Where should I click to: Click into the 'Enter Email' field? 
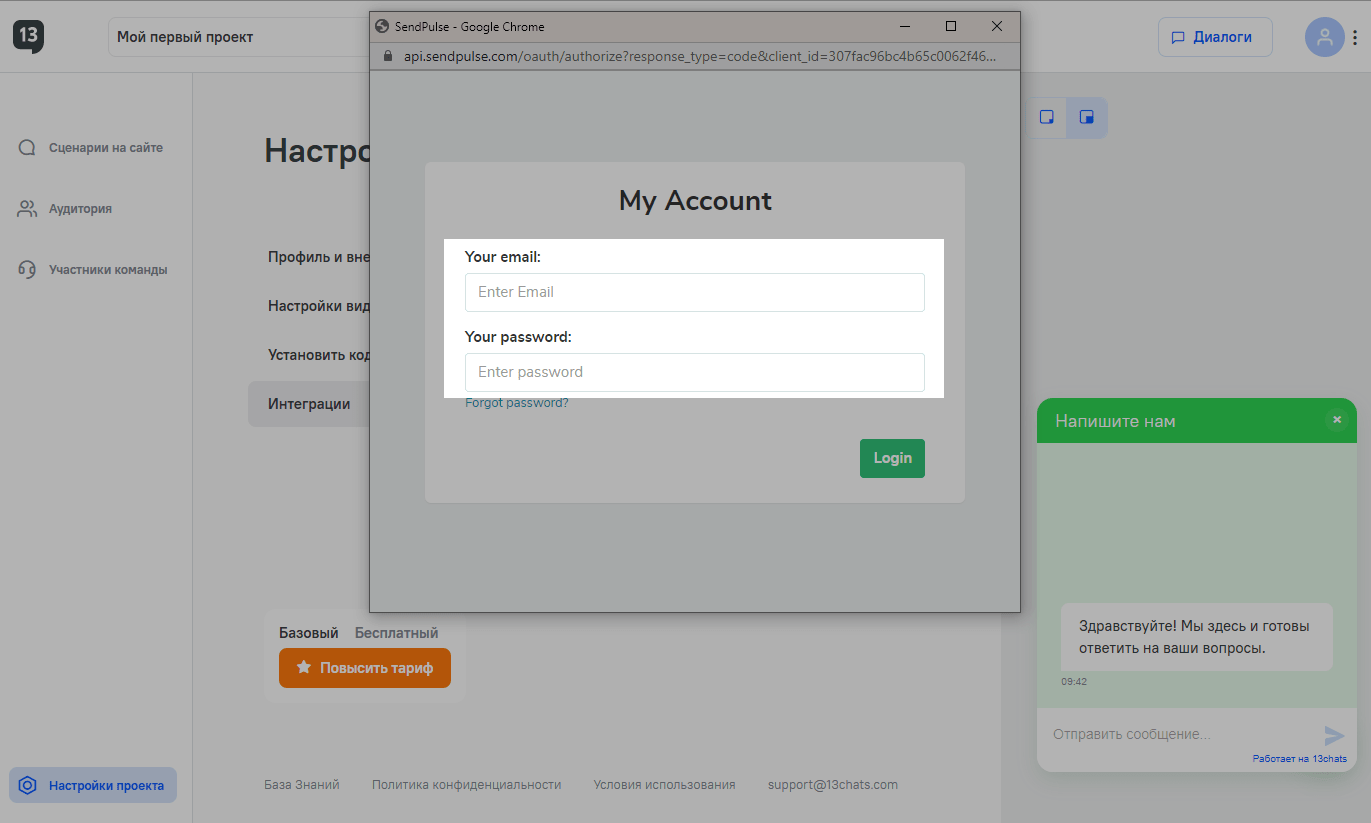coord(695,292)
